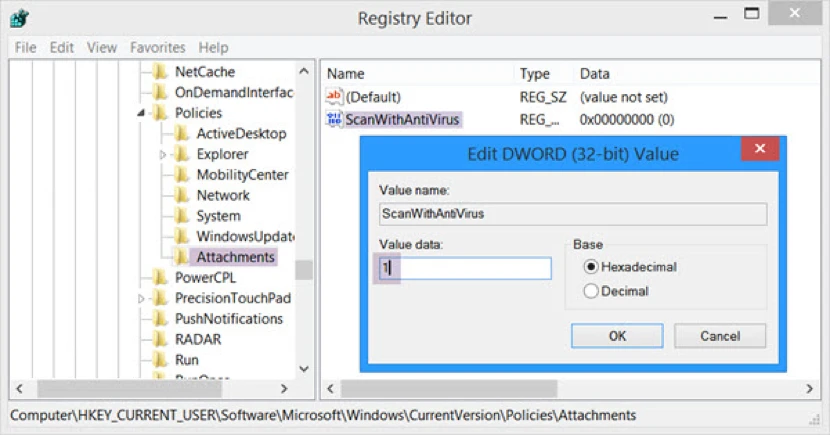Expand the PrecisionTouchPad key arrow
The image size is (830, 435).
click(x=142, y=299)
